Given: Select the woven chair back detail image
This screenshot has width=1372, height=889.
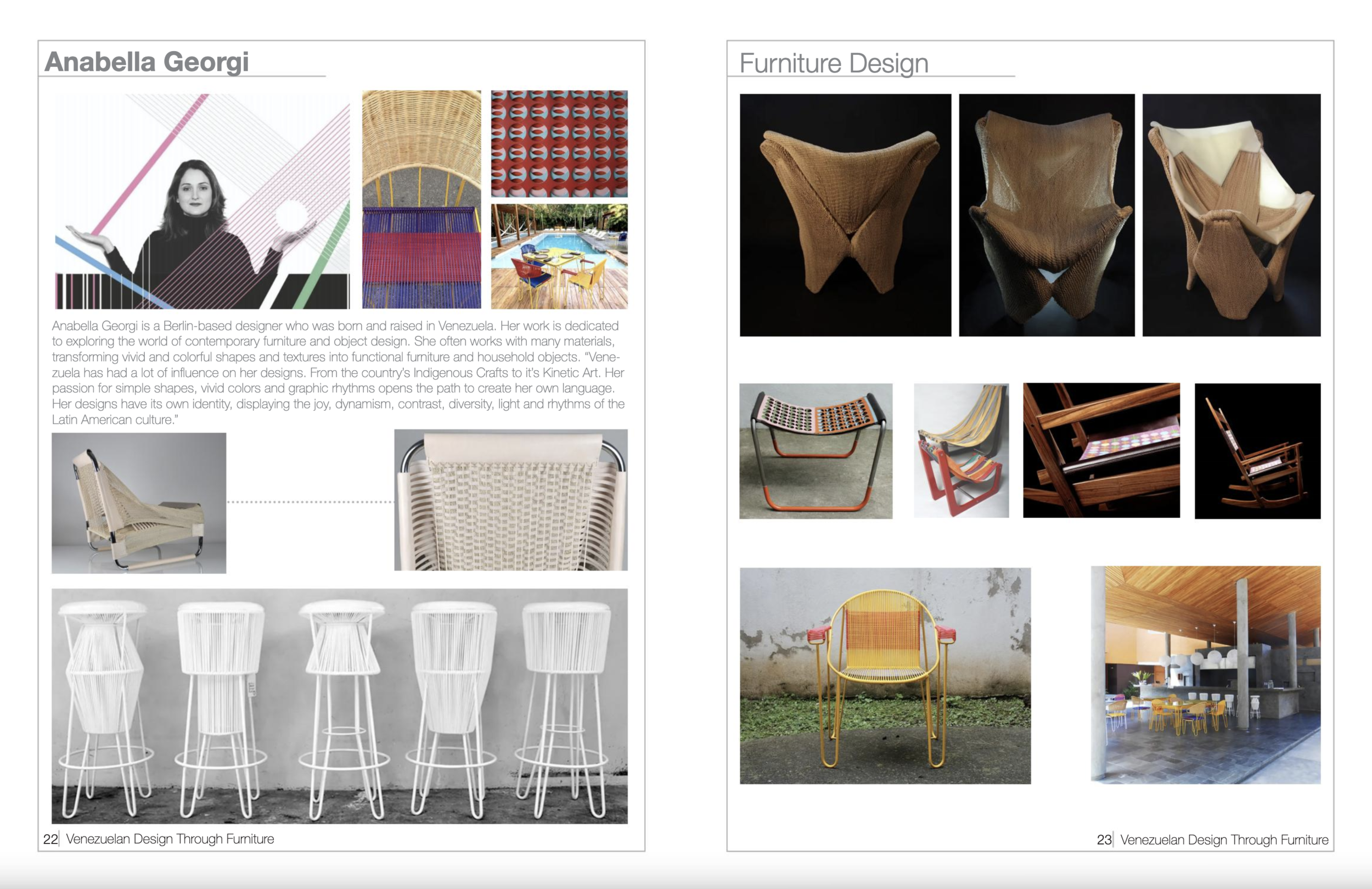Looking at the screenshot, I should click(x=511, y=500).
